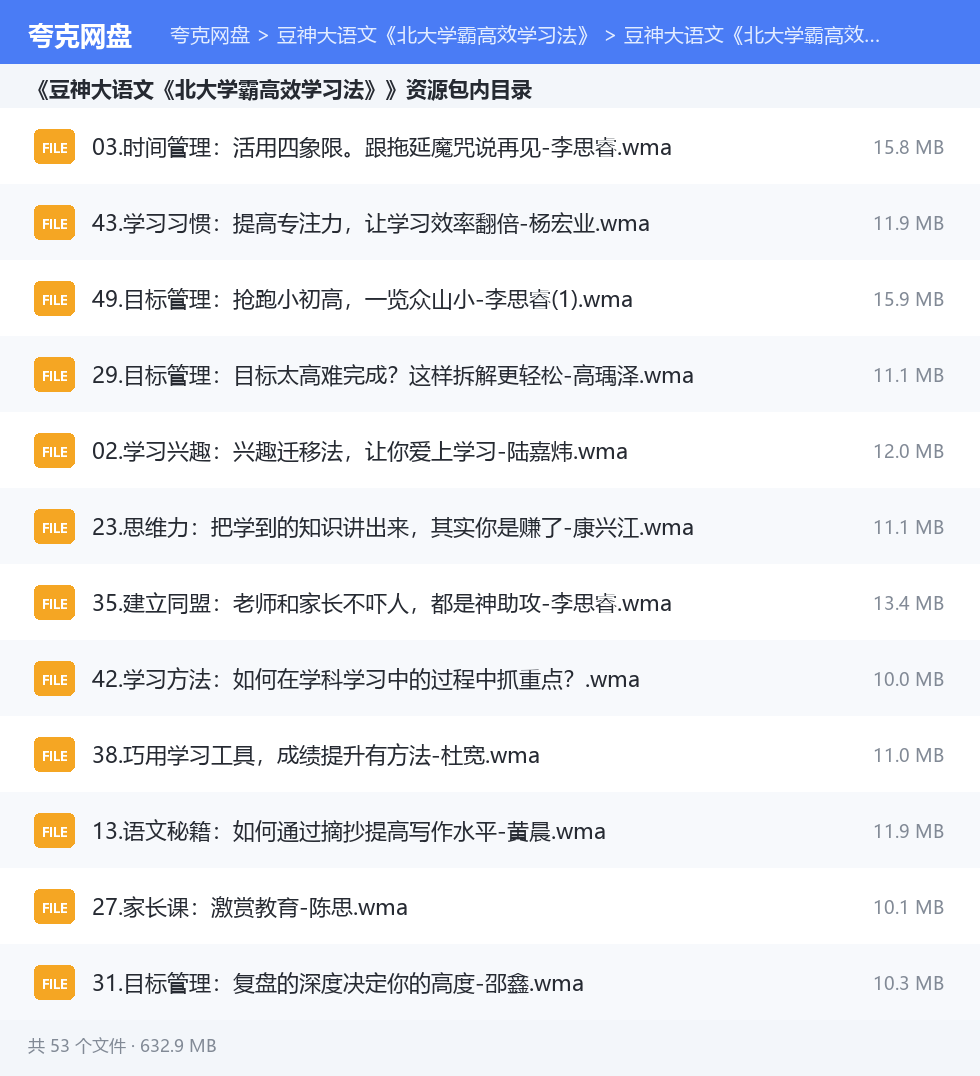Click size 12.0 MB of 02.学习兴趣 file
Image resolution: width=980 pixels, height=1076 pixels.
coord(908,451)
